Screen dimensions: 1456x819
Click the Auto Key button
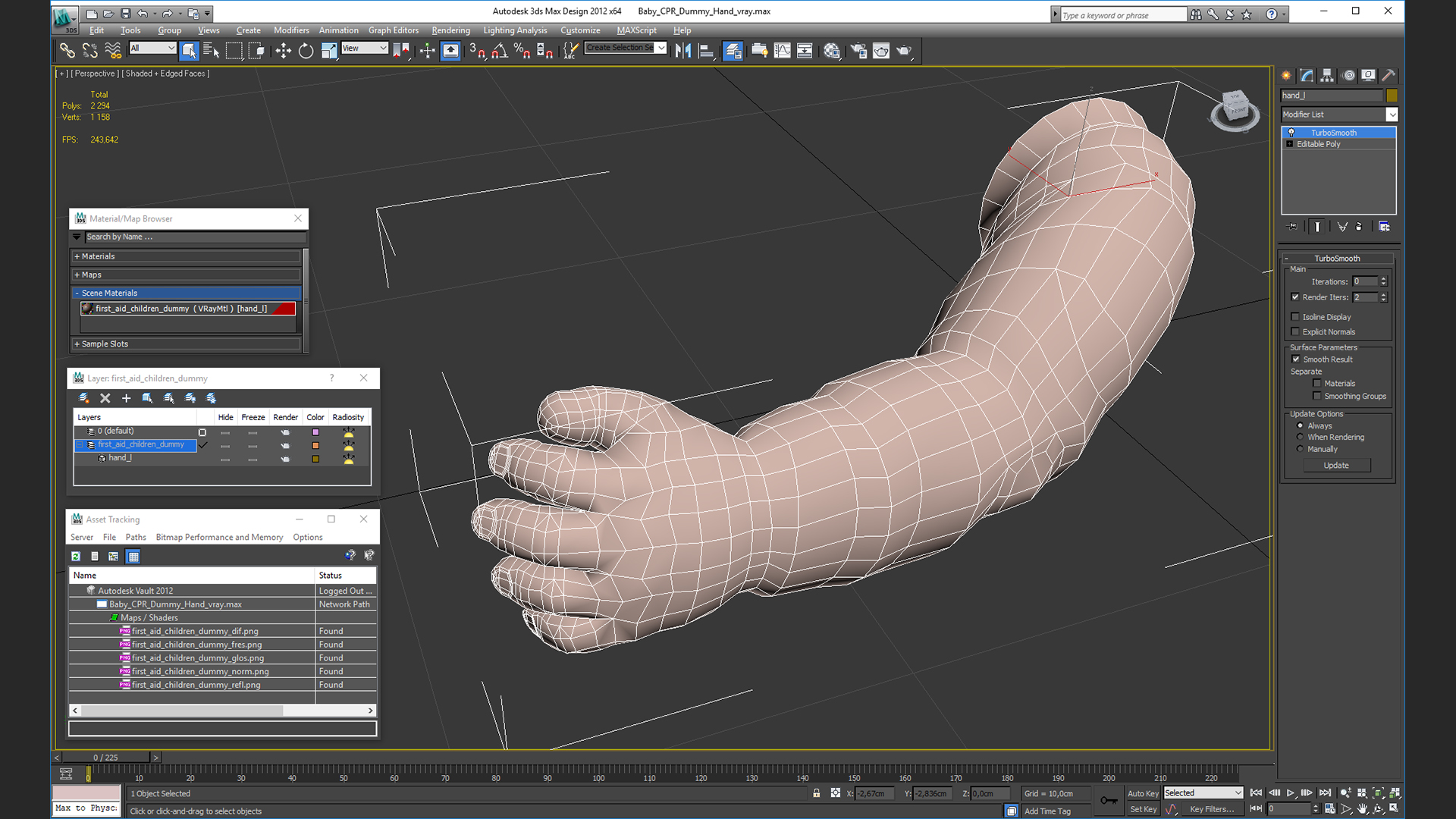pyautogui.click(x=1142, y=793)
